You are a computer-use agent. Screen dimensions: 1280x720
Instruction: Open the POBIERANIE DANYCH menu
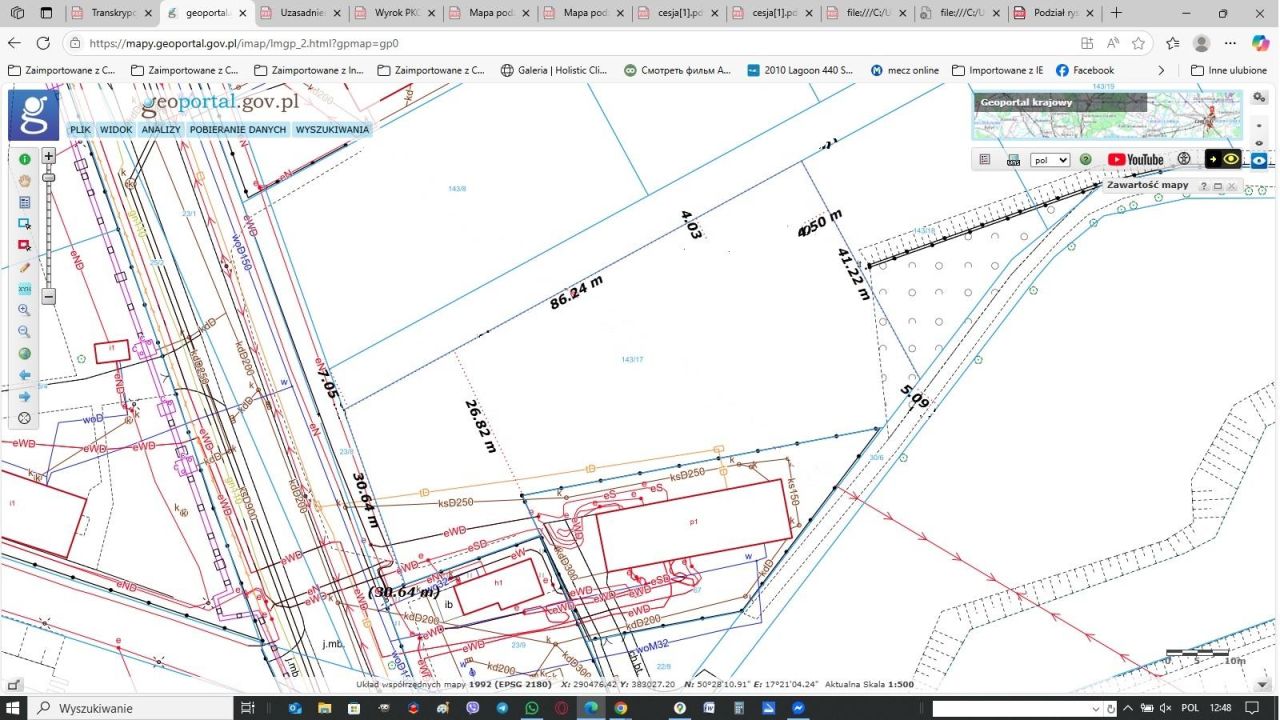point(238,130)
